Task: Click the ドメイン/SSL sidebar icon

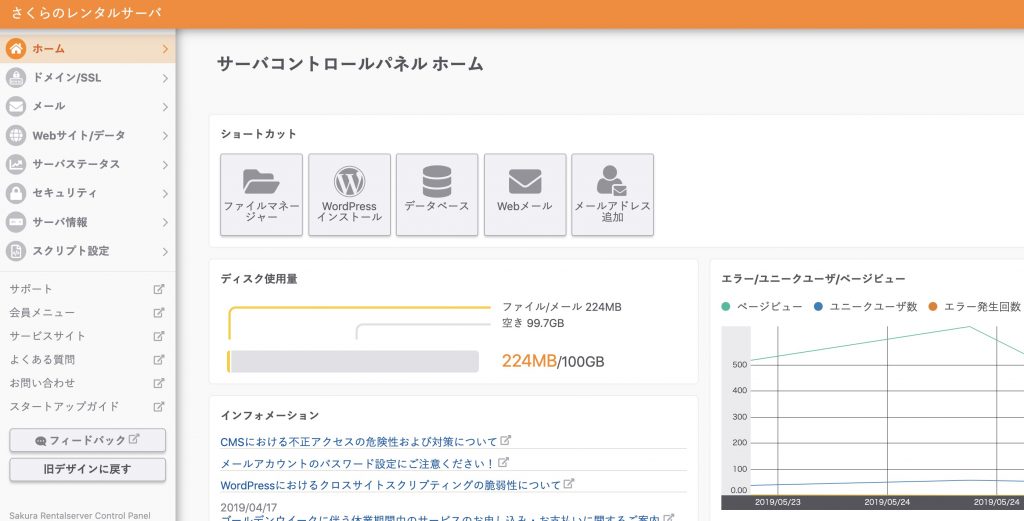Action: 16,77
